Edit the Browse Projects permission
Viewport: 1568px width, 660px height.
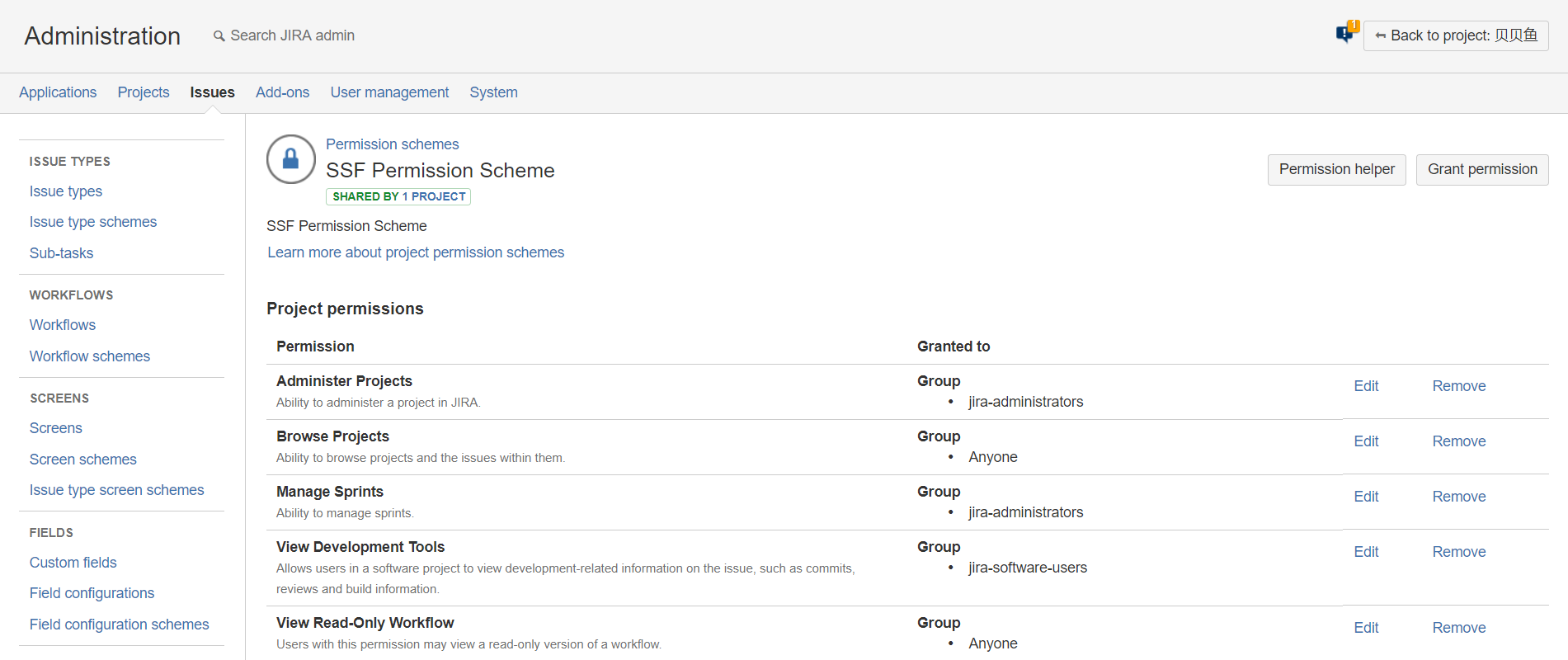click(x=1366, y=441)
